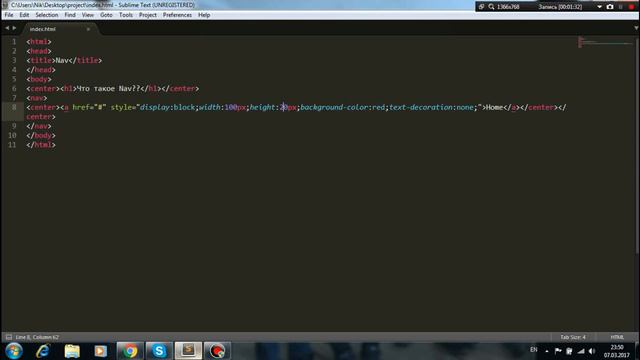640x360 pixels.
Task: Open the Preferences menu
Action: click(x=177, y=15)
